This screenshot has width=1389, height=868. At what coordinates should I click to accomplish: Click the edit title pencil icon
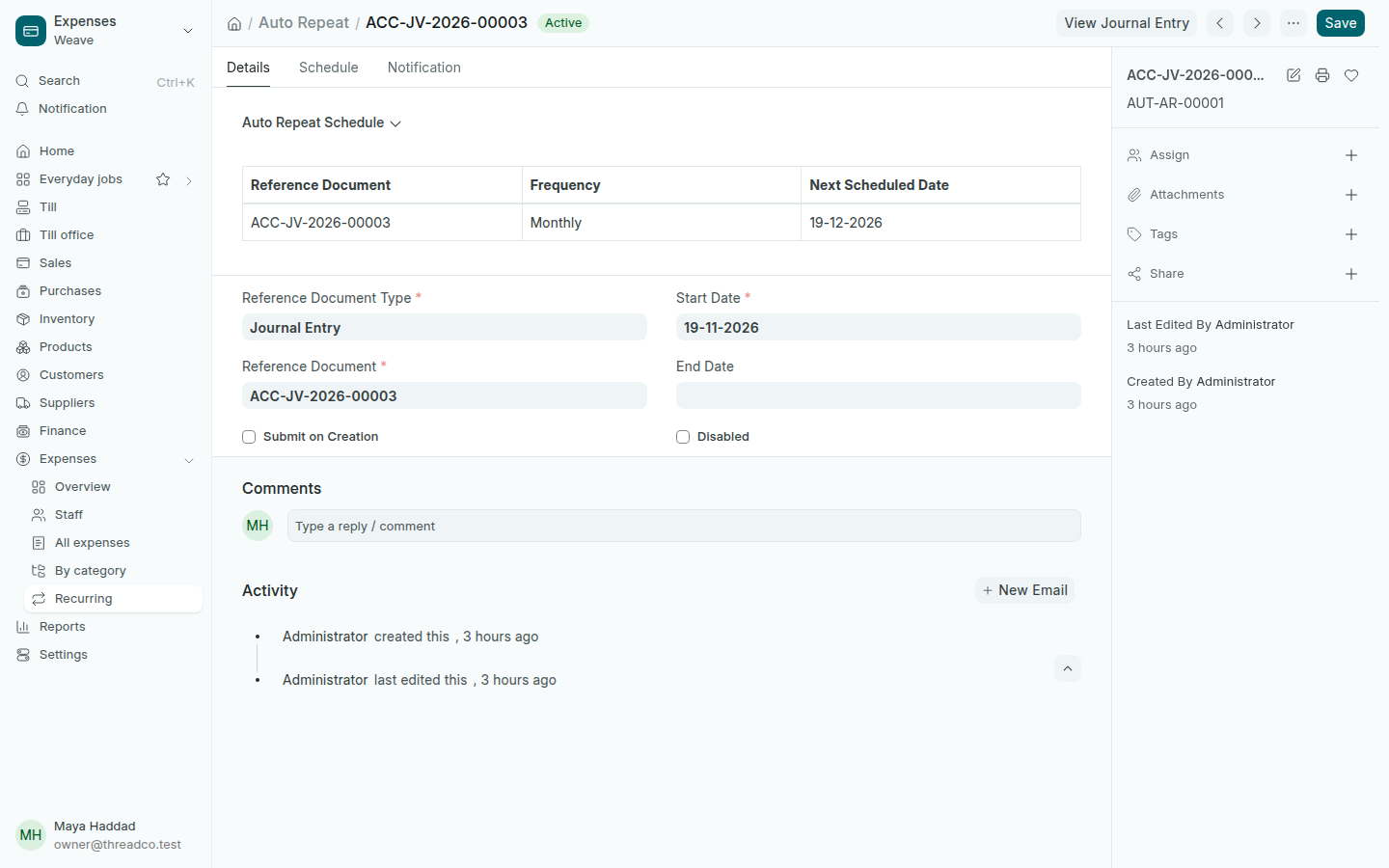point(1294,75)
